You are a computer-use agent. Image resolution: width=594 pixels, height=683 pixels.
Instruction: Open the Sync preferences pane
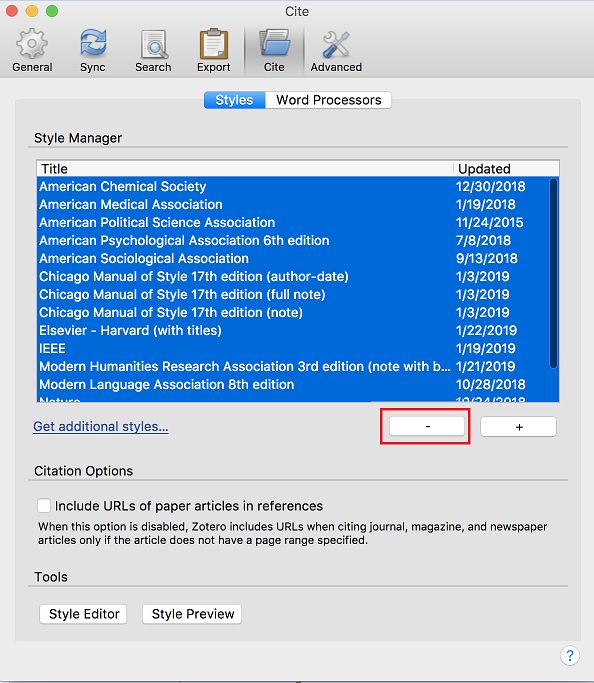pyautogui.click(x=93, y=51)
